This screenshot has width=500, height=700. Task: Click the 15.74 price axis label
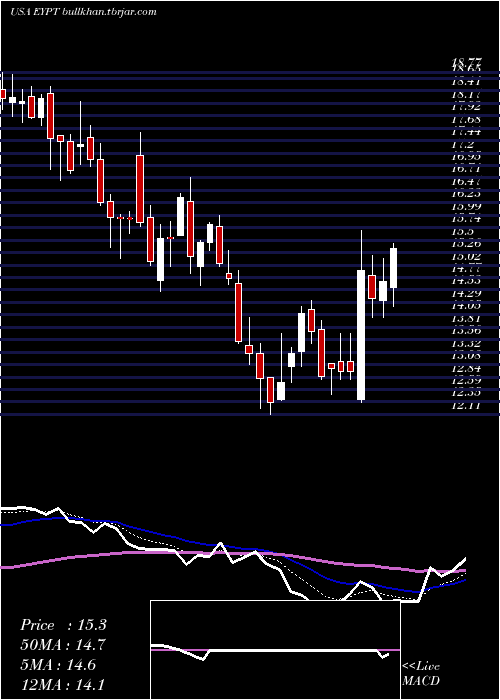click(x=466, y=219)
